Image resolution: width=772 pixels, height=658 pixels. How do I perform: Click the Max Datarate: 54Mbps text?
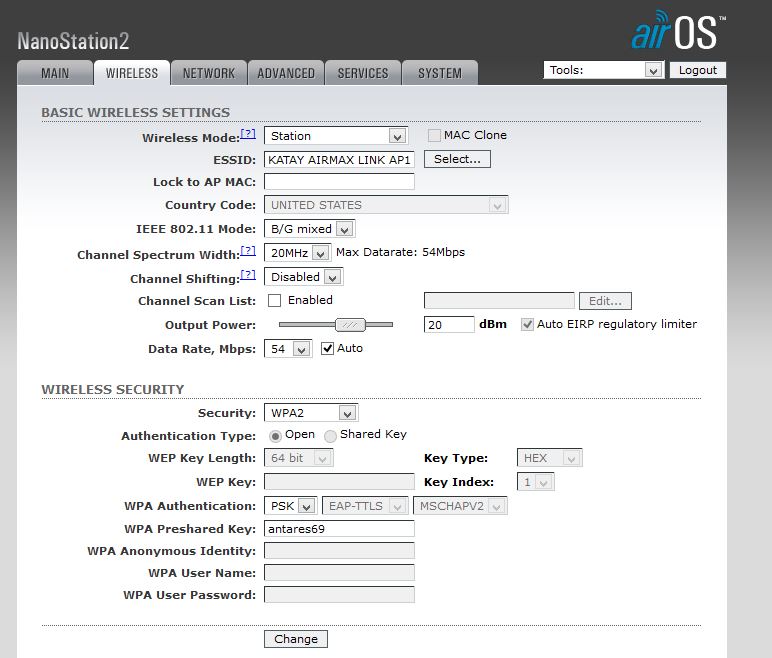coord(400,252)
